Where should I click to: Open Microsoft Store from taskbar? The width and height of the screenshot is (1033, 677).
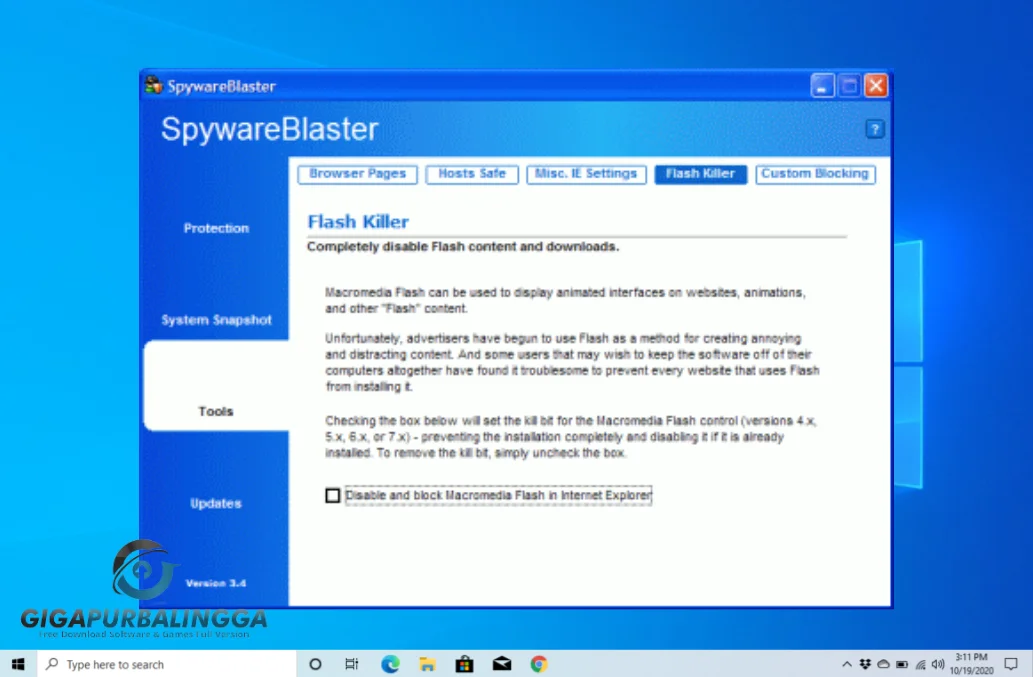[x=464, y=664]
